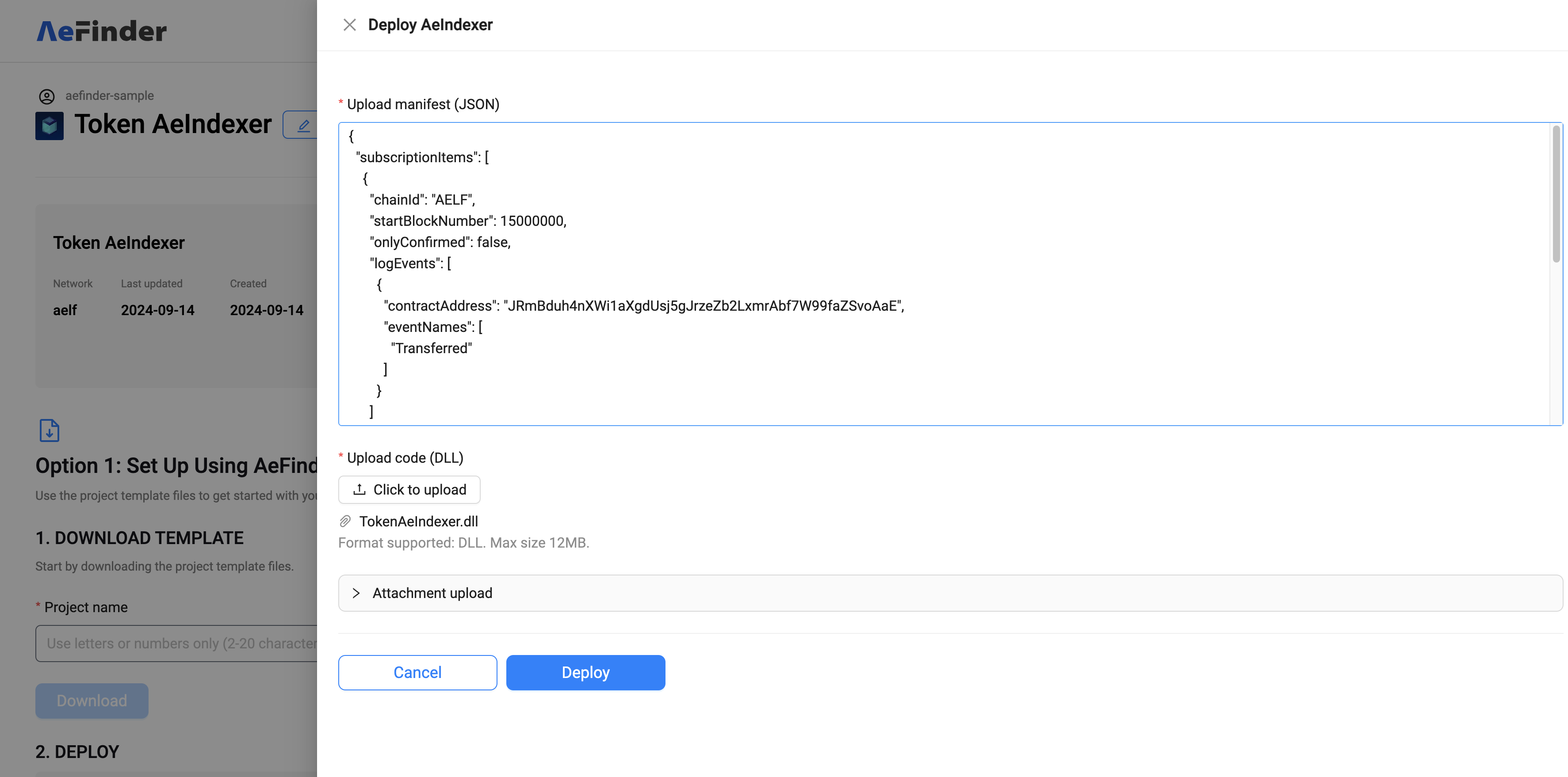Click the file download icon above Option 1
Viewport: 1568px width, 777px height.
50,430
